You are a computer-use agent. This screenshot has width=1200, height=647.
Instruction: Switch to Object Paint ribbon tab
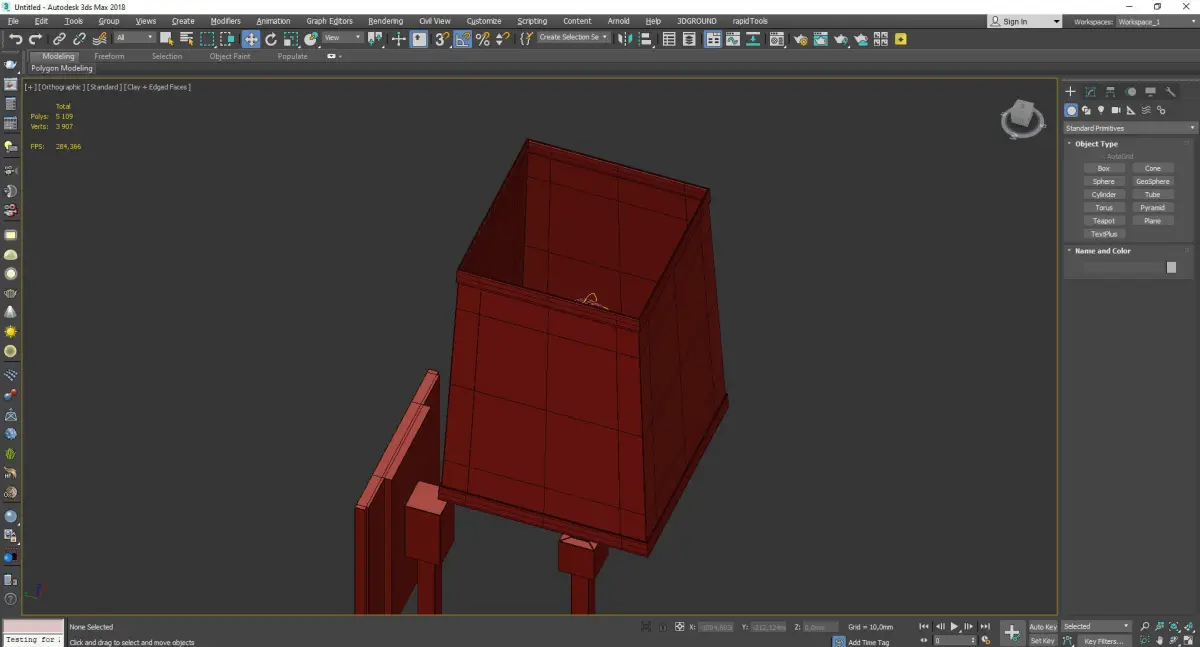point(229,56)
